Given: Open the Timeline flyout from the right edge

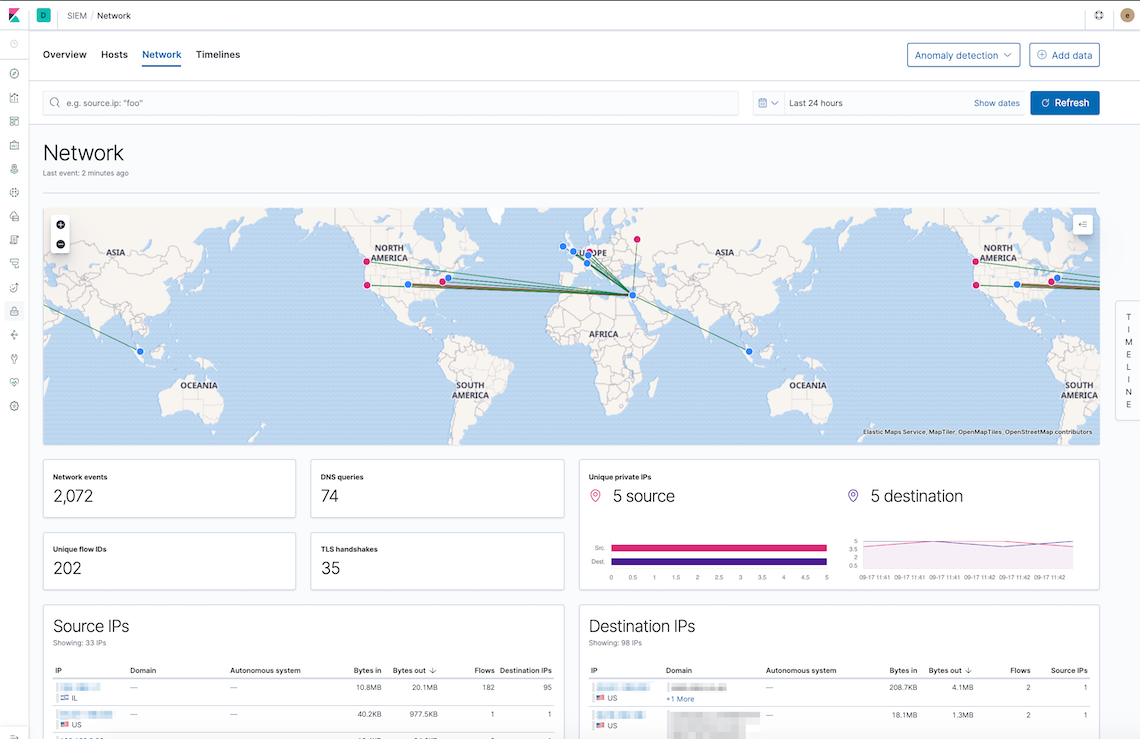Looking at the screenshot, I should 1127,355.
